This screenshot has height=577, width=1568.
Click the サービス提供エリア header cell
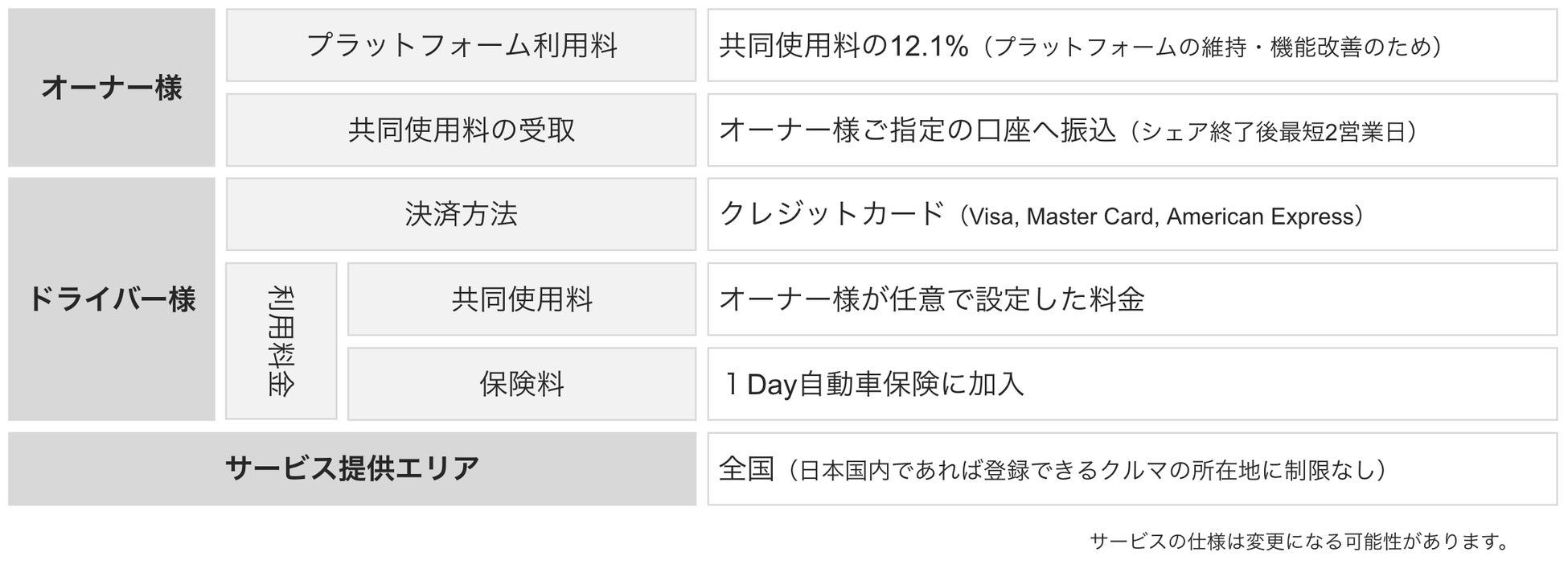(352, 468)
